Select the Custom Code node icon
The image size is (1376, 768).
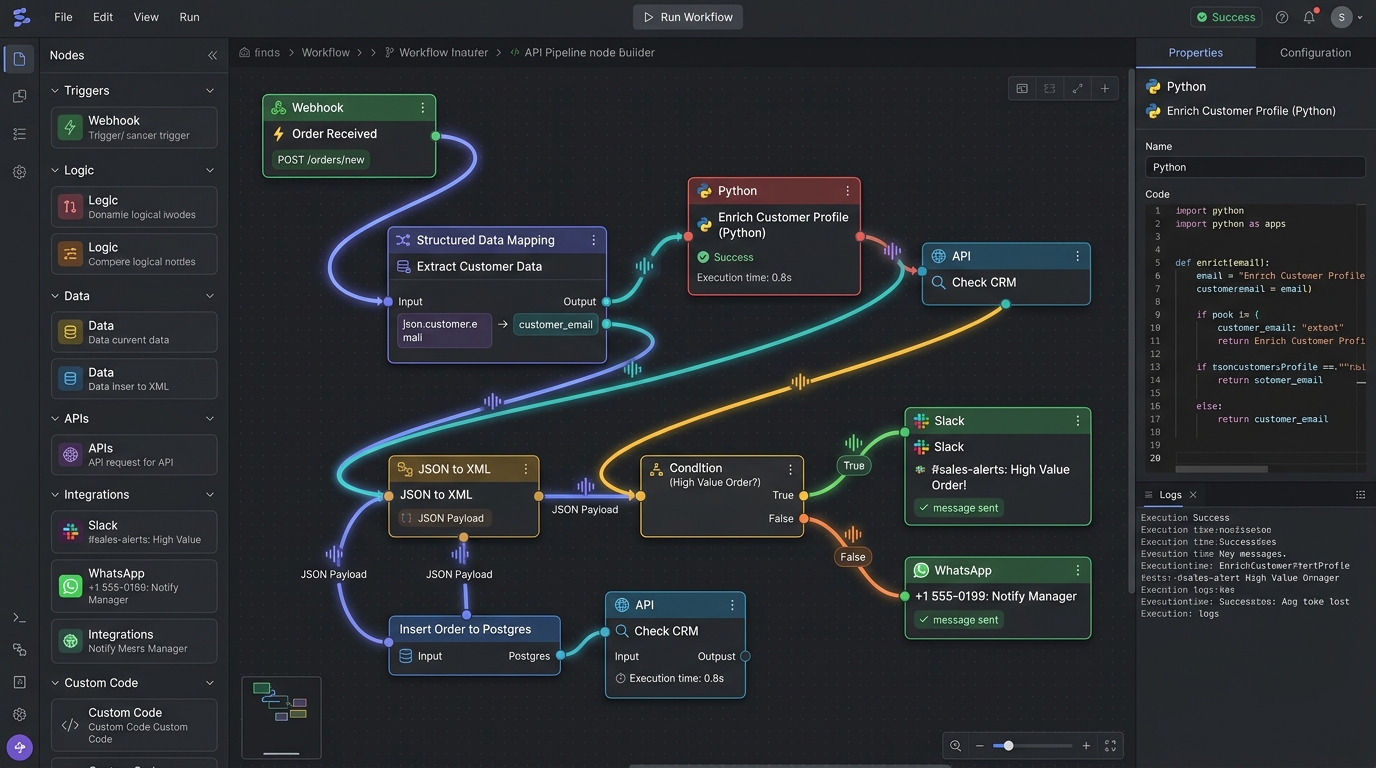tap(70, 725)
